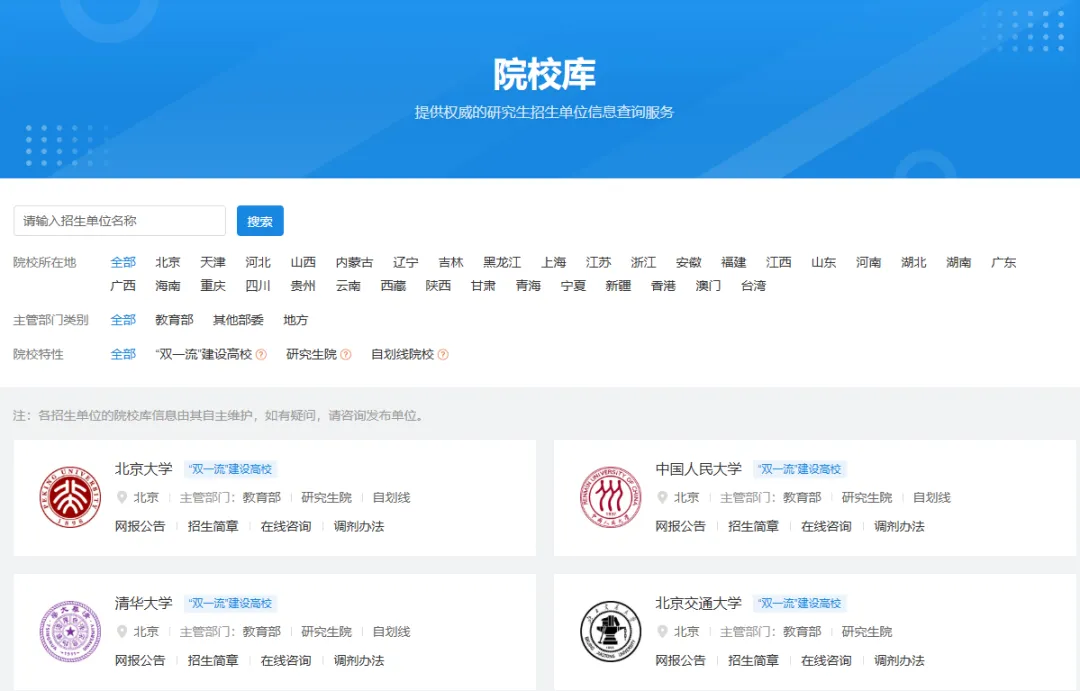
Task: Filter by location 内蒙古
Action: tap(354, 262)
